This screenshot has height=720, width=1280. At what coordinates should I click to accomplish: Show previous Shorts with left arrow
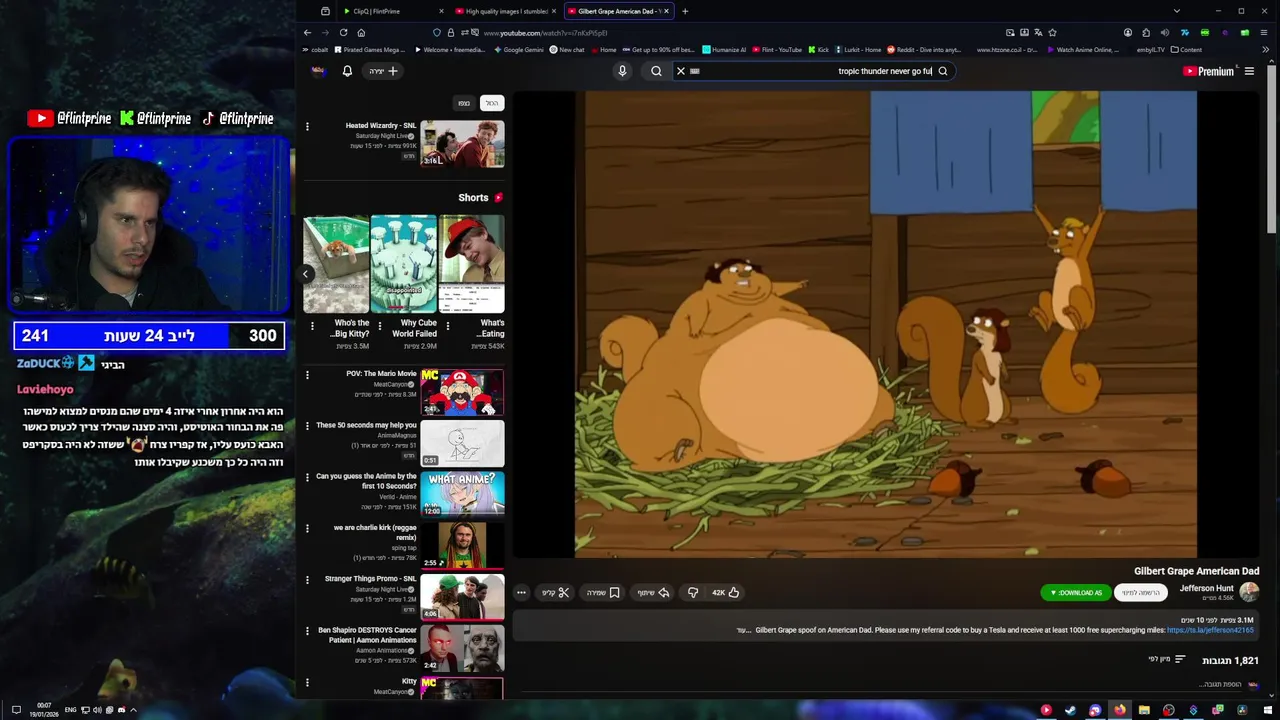tap(306, 274)
